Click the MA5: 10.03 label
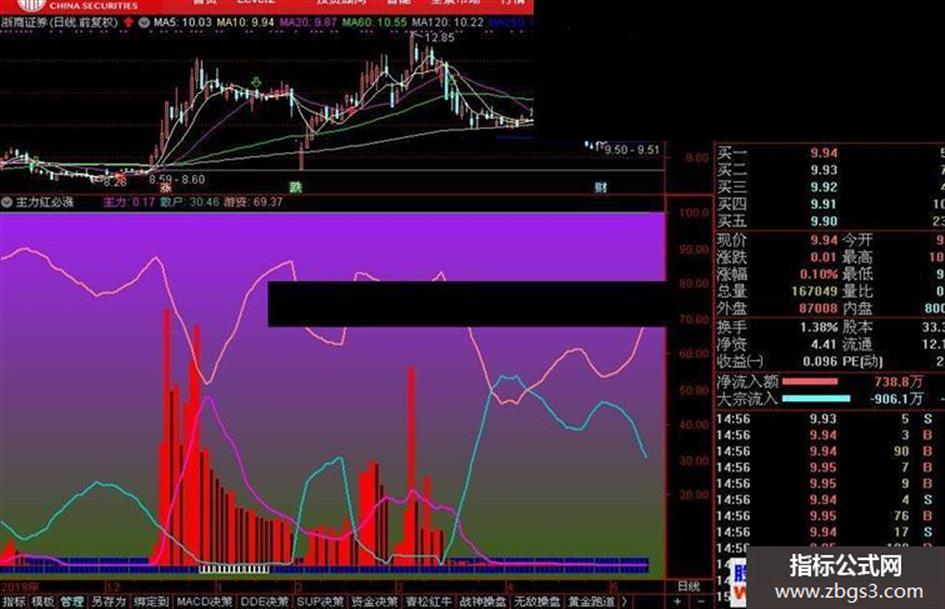Screen dimensions: 945x609 point(183,22)
